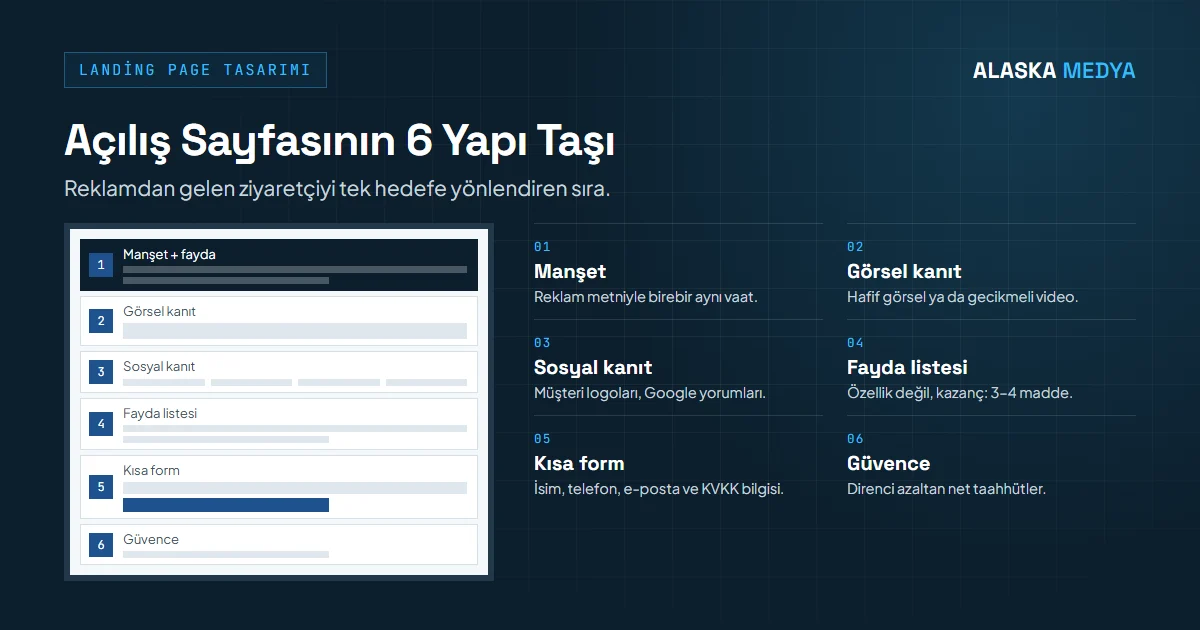This screenshot has width=1200, height=630.
Task: Click the Fayda listesi heading under 04
Action: pyautogui.click(x=907, y=367)
